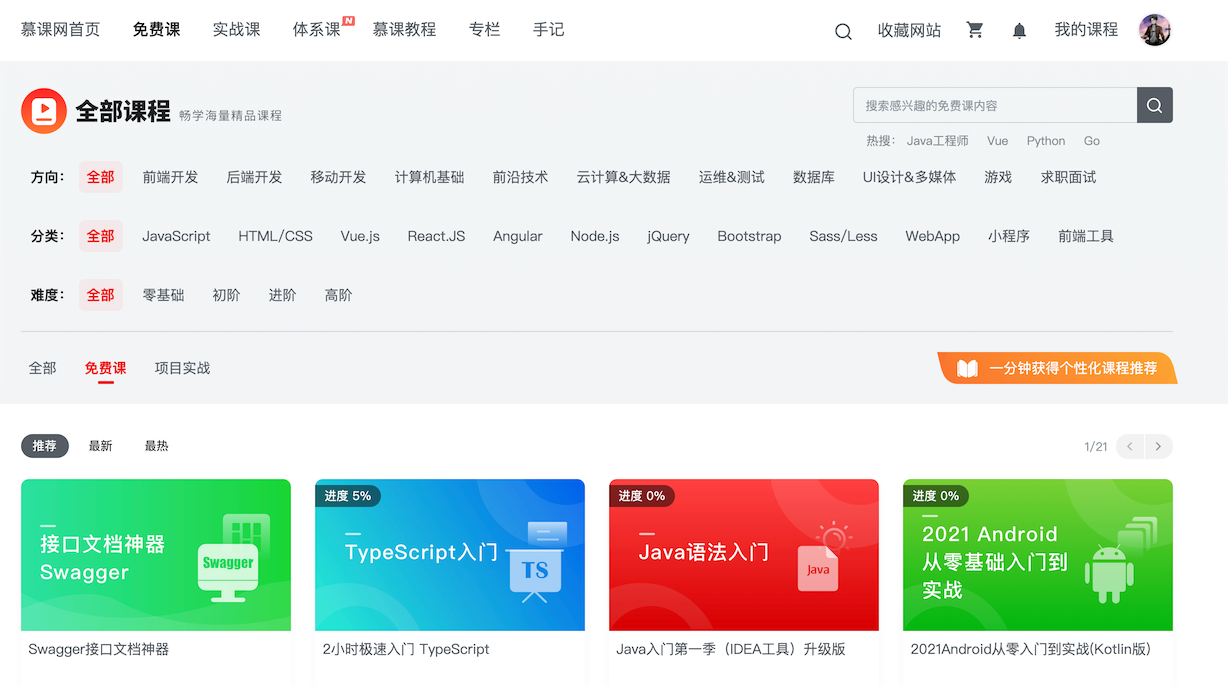Sort courses by 最热
This screenshot has width=1228, height=687.
157,446
